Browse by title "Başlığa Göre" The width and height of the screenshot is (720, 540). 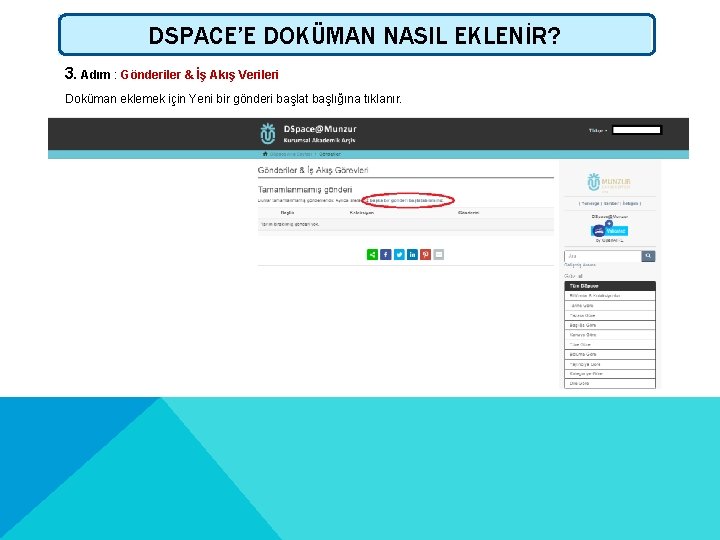tap(610, 325)
